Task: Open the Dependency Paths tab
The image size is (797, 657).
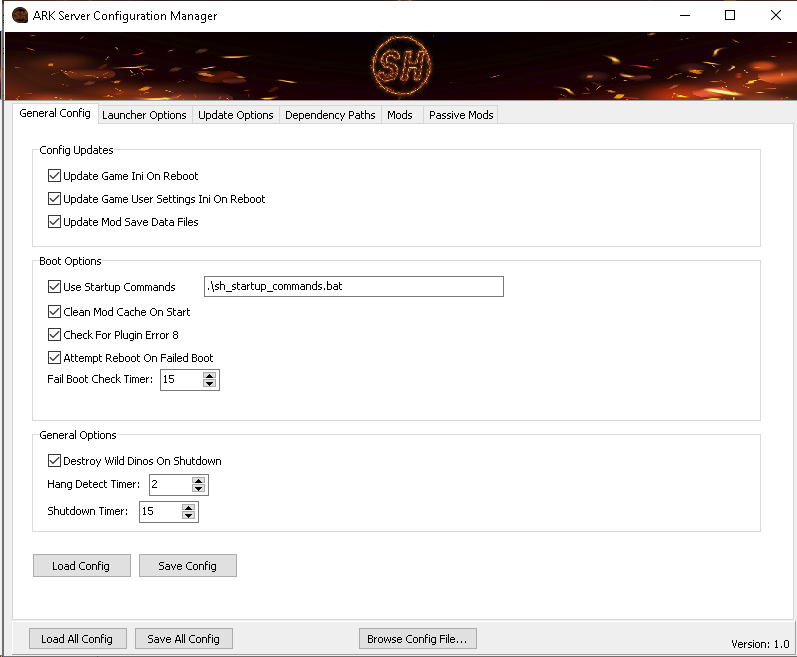Action: coord(330,115)
